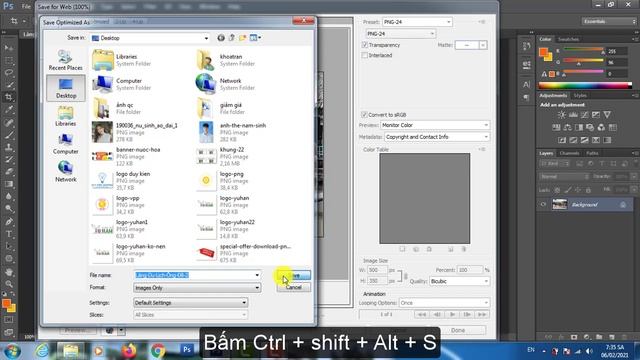Click the image width W field
640x360 pixels.
pos(377,270)
